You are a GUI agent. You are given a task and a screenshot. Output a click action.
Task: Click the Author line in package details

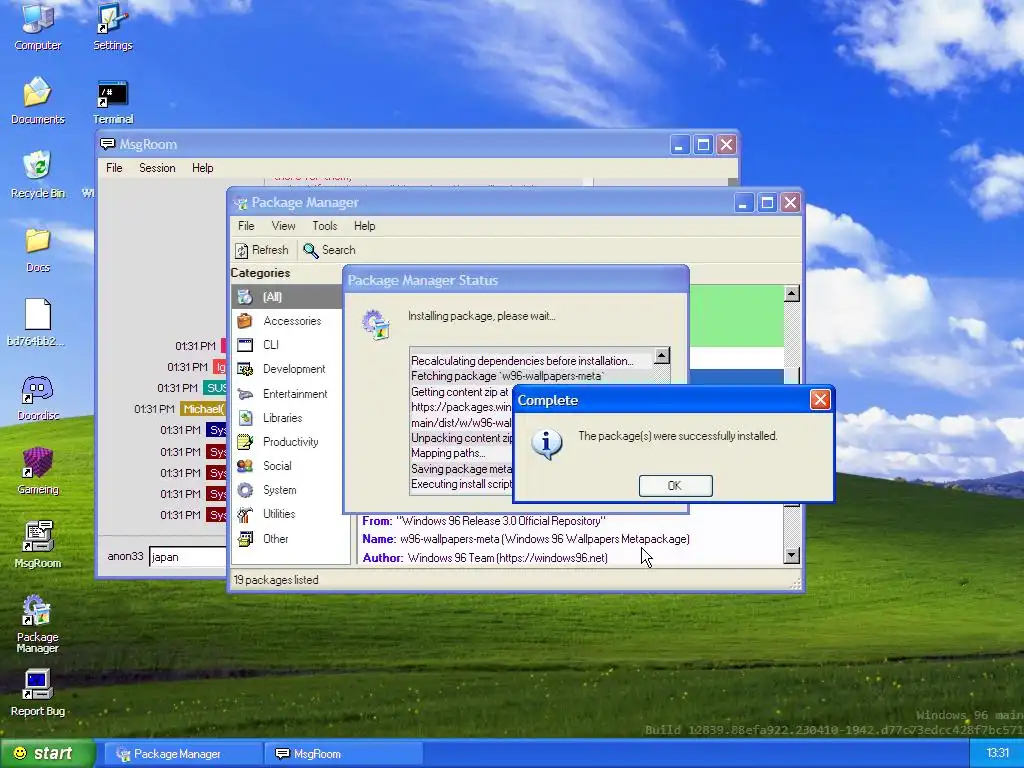485,558
